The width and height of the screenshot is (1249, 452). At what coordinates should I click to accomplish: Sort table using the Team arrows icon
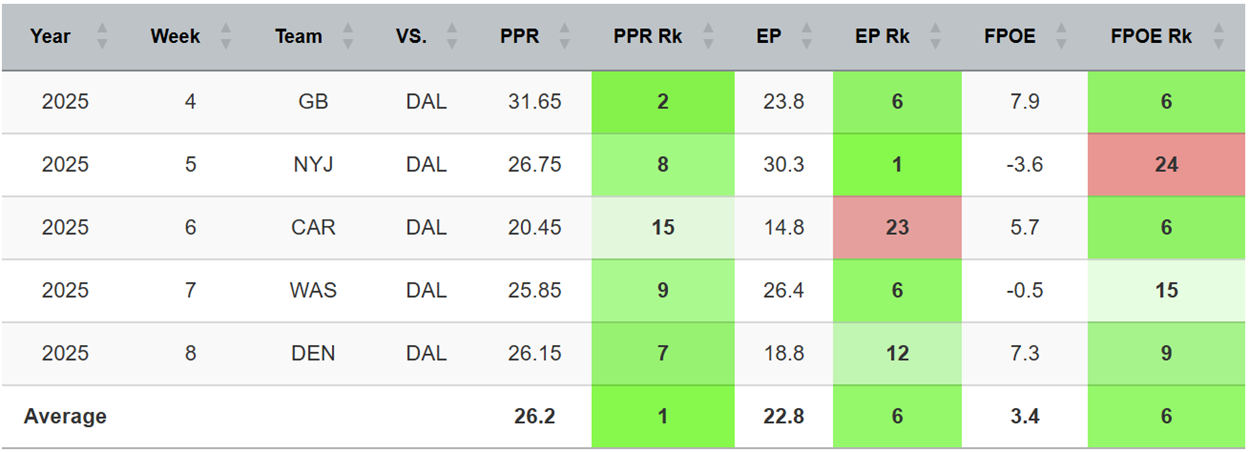pyautogui.click(x=346, y=37)
